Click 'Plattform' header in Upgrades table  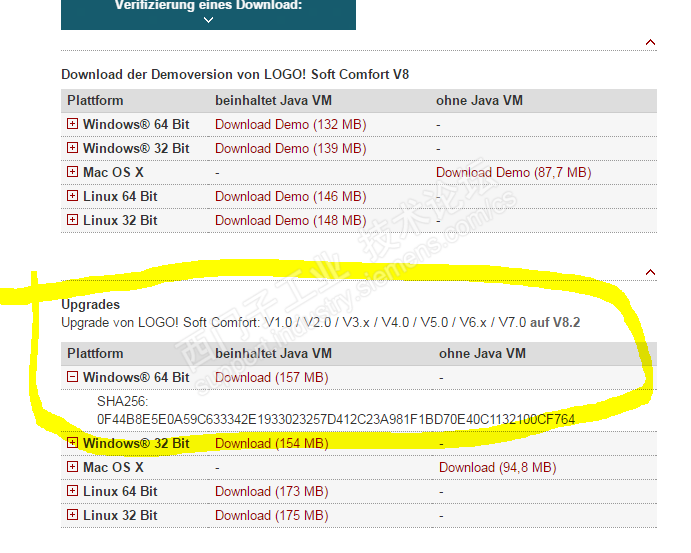[95, 353]
